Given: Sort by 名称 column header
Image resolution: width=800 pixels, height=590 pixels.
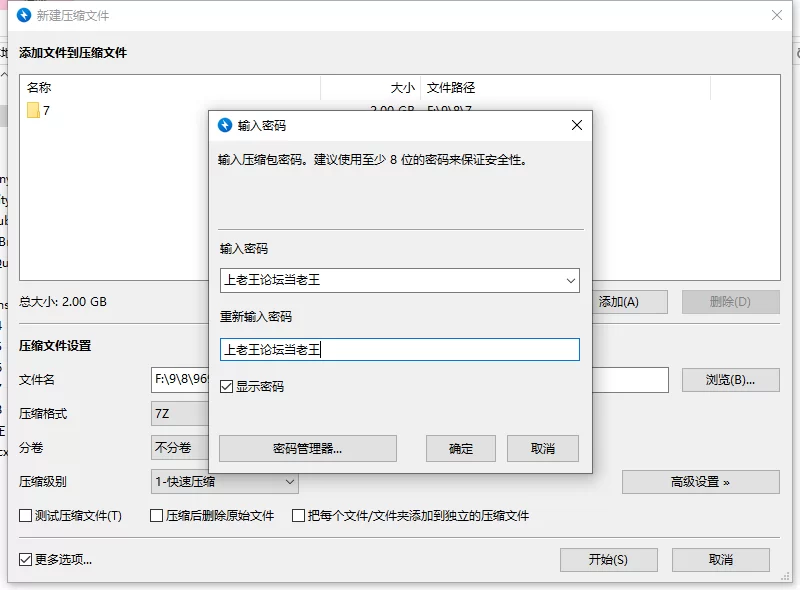Looking at the screenshot, I should 170,88.
